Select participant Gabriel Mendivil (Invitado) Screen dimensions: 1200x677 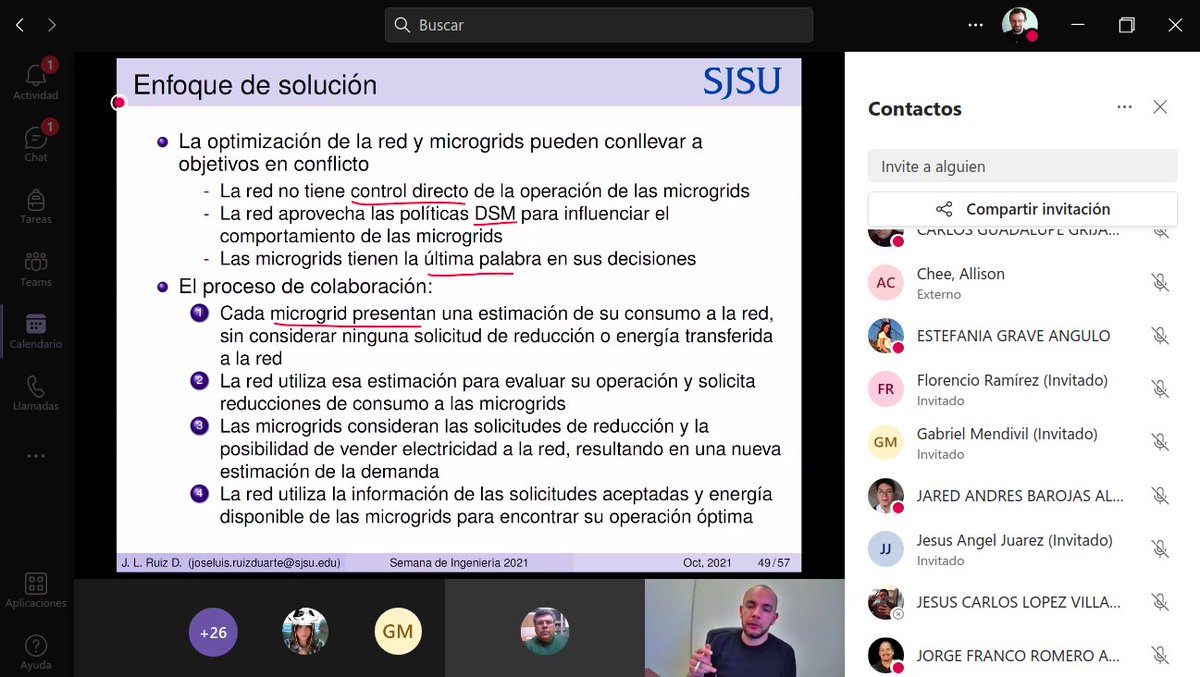[x=1023, y=442]
